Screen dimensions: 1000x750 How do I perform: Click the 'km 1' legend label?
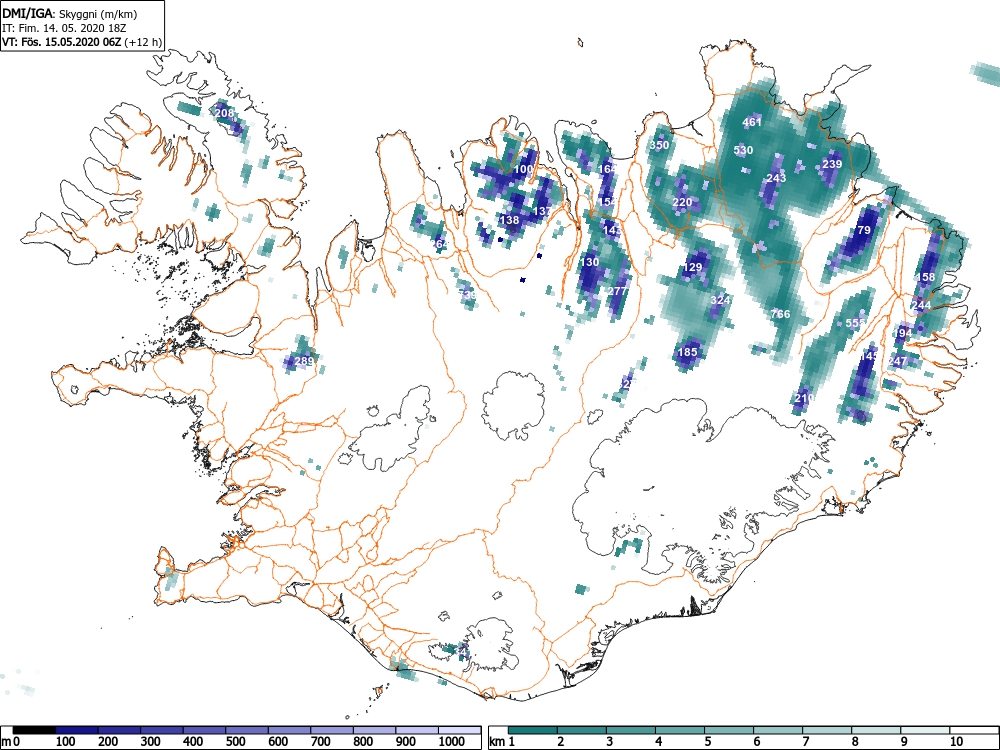(501, 742)
